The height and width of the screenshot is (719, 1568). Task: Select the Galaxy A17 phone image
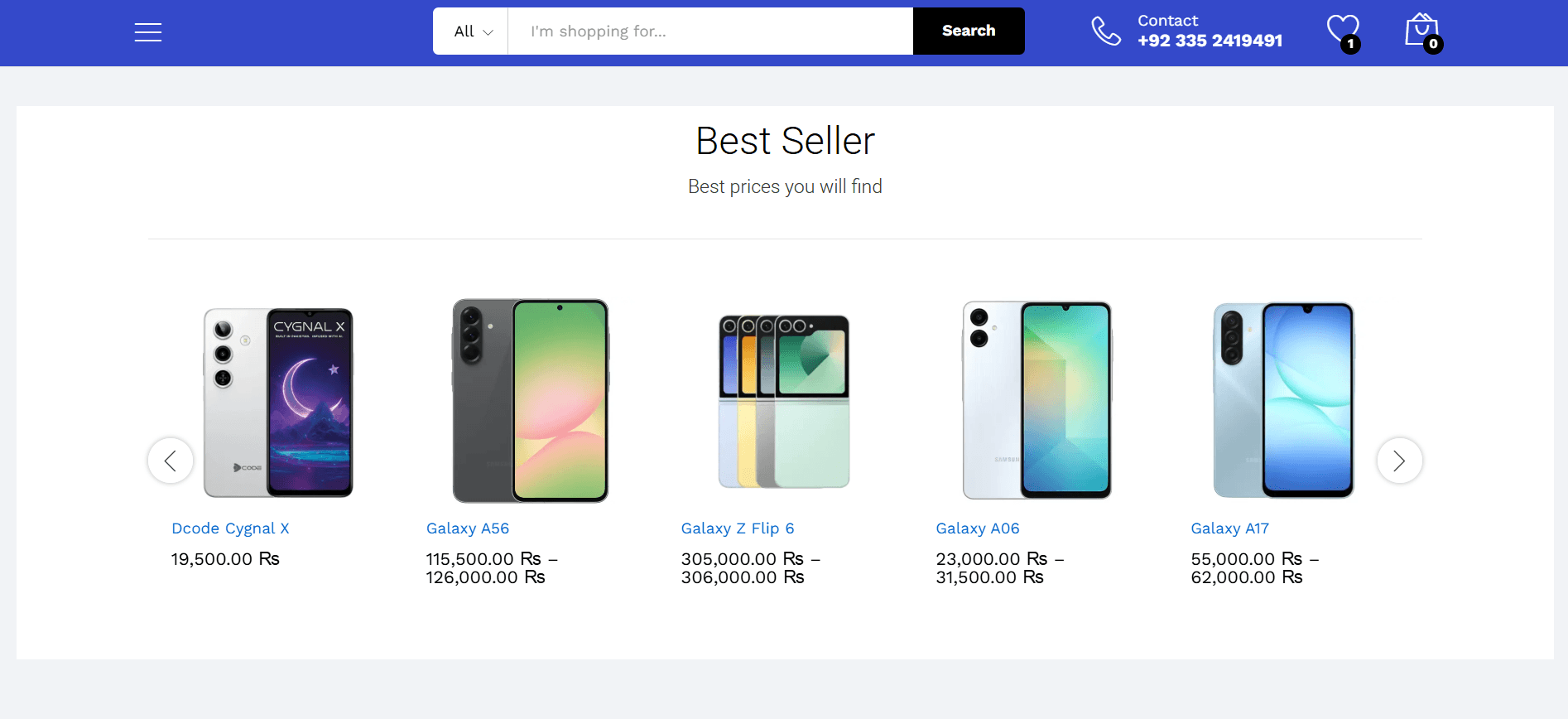1284,400
